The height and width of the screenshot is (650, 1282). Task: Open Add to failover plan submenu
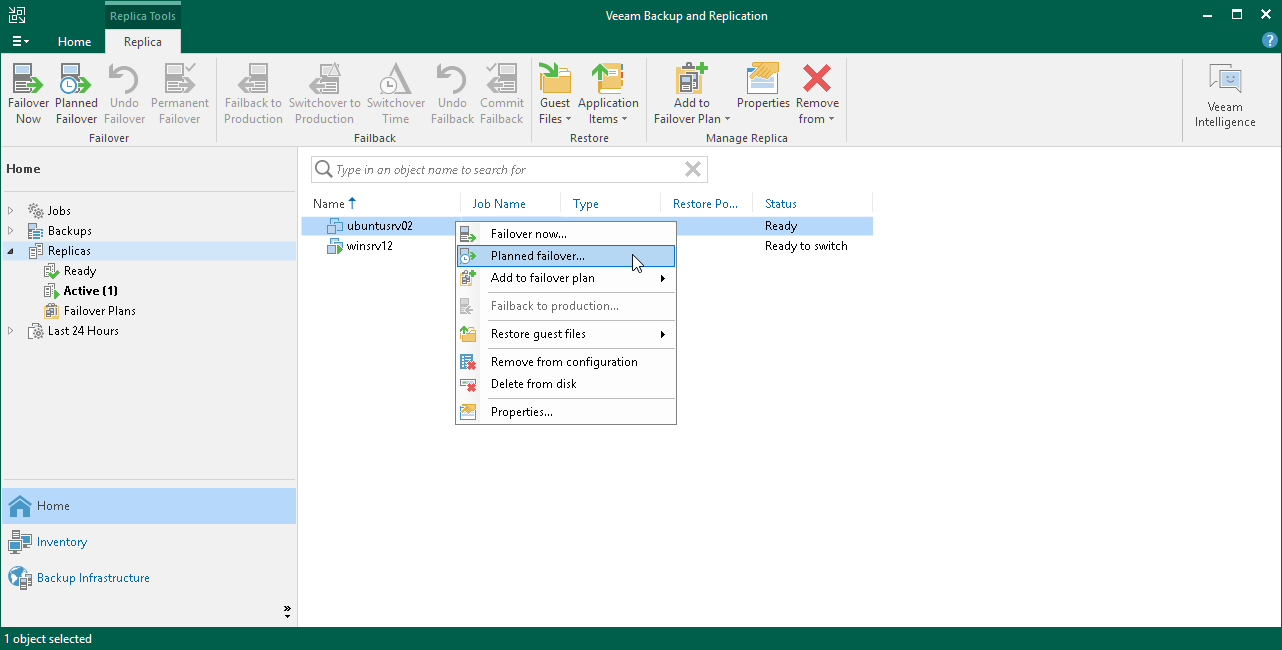click(x=566, y=278)
